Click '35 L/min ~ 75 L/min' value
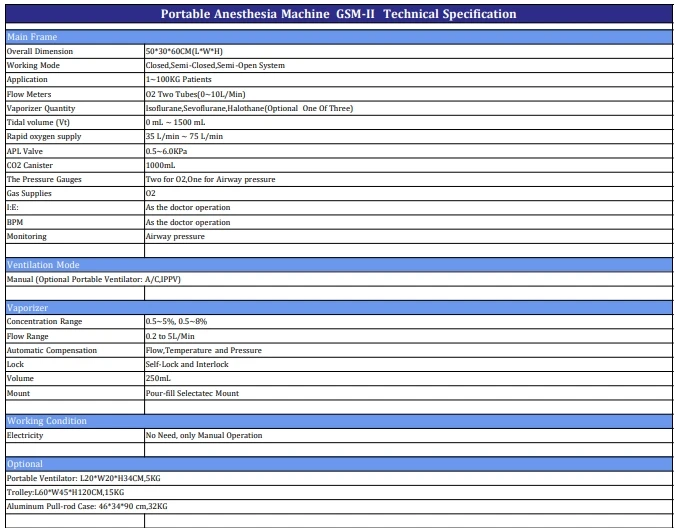675x528 pixels. (184, 136)
